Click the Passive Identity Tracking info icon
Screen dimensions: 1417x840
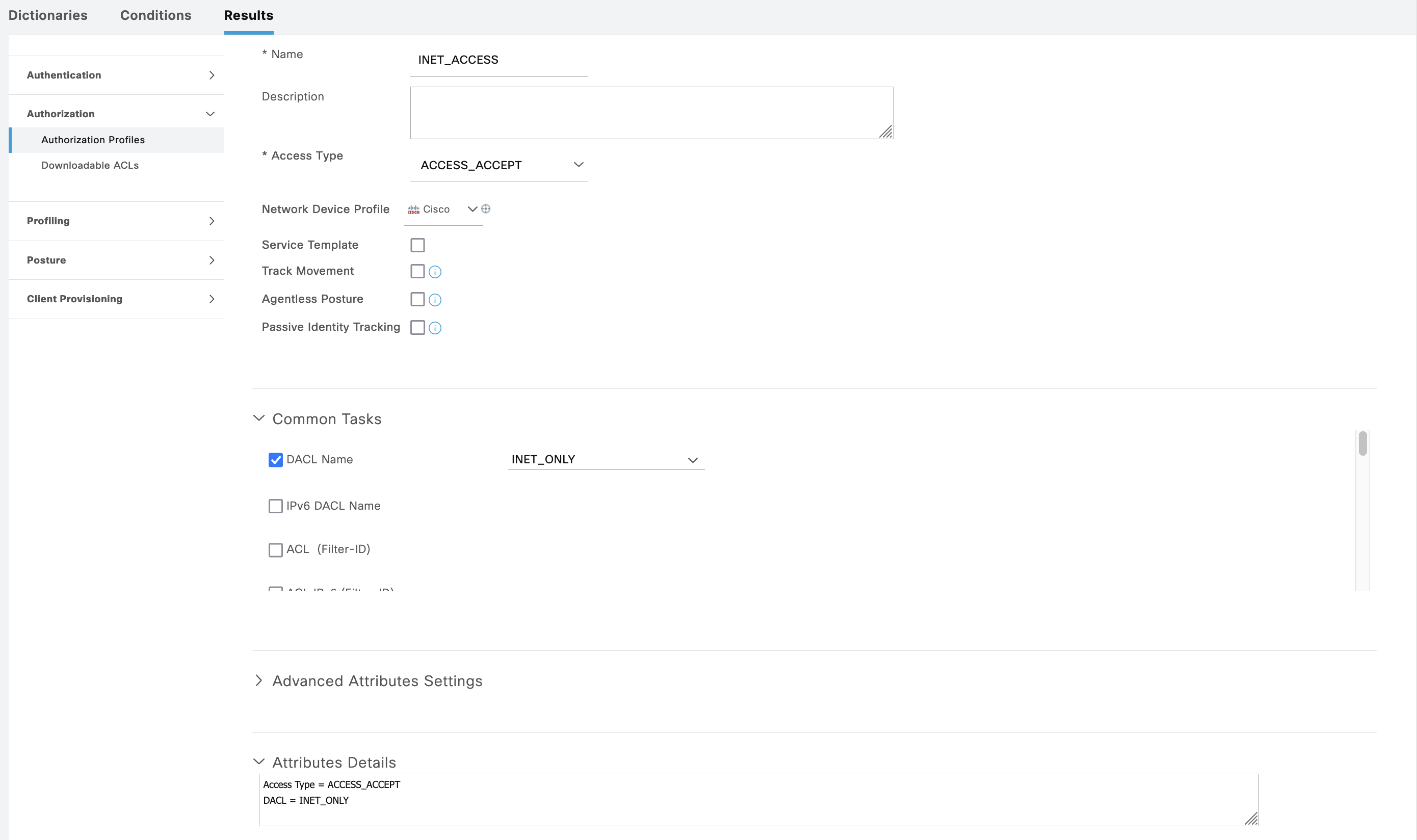coord(435,328)
